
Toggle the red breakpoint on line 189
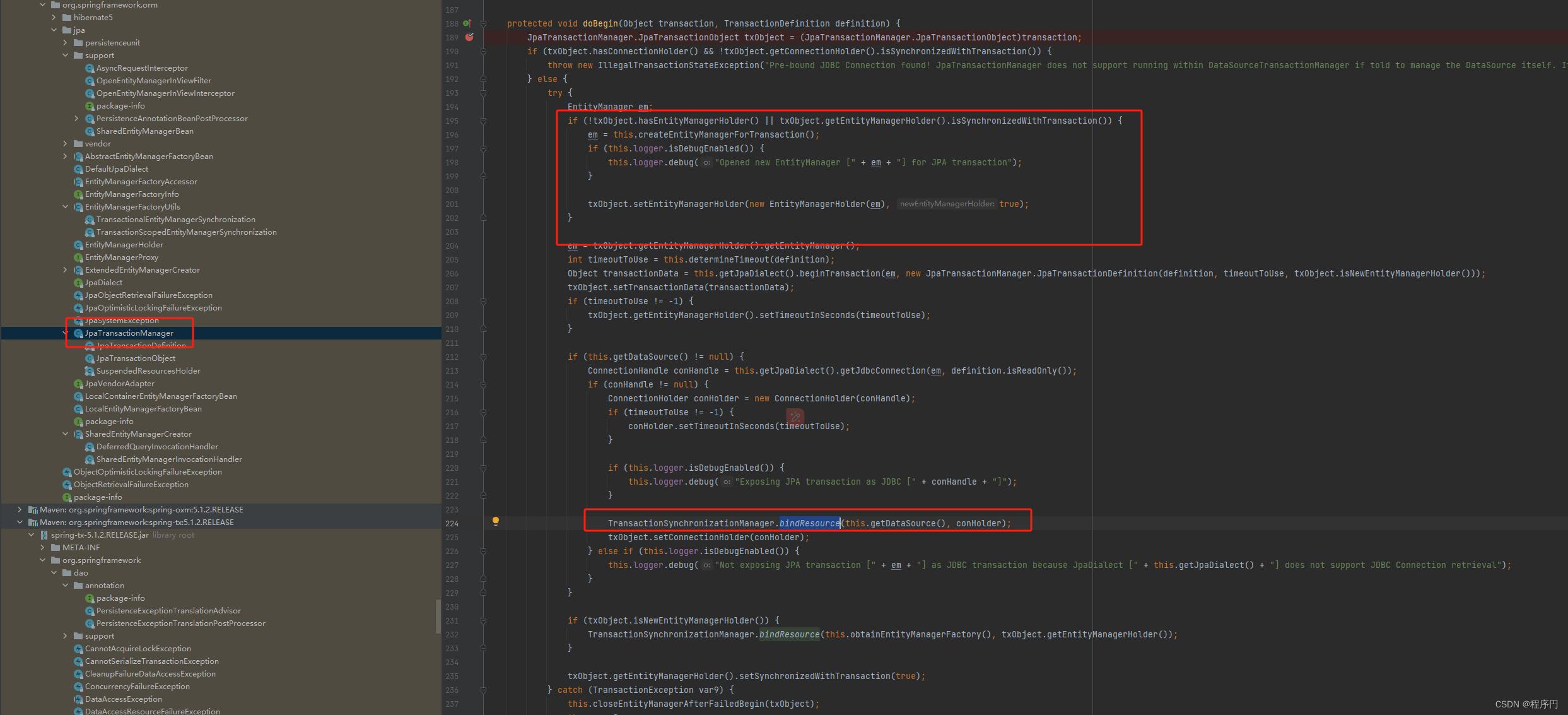pyautogui.click(x=469, y=37)
